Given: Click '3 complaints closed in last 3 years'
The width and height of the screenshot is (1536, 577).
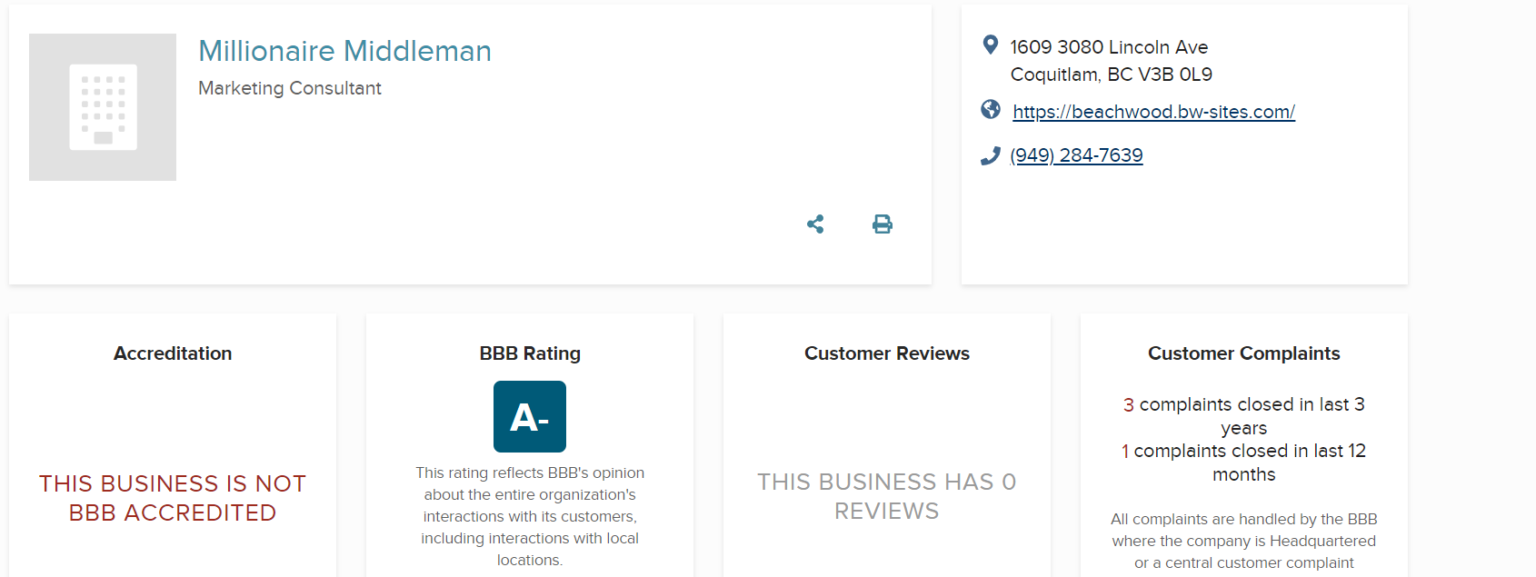Looking at the screenshot, I should [1244, 416].
